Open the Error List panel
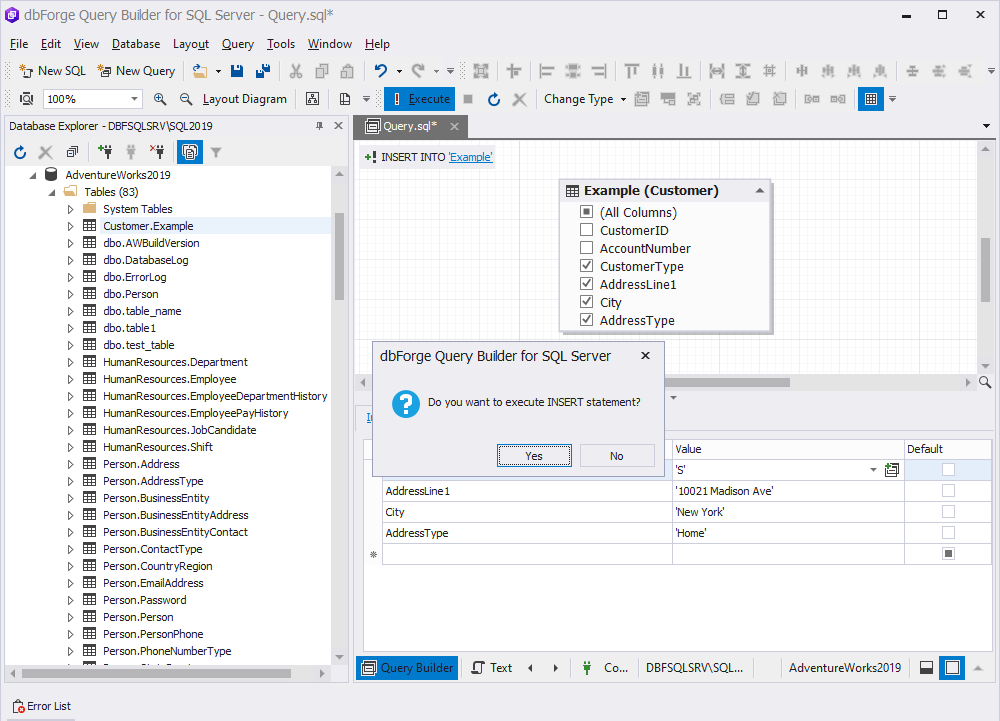1000x721 pixels. coord(41,706)
